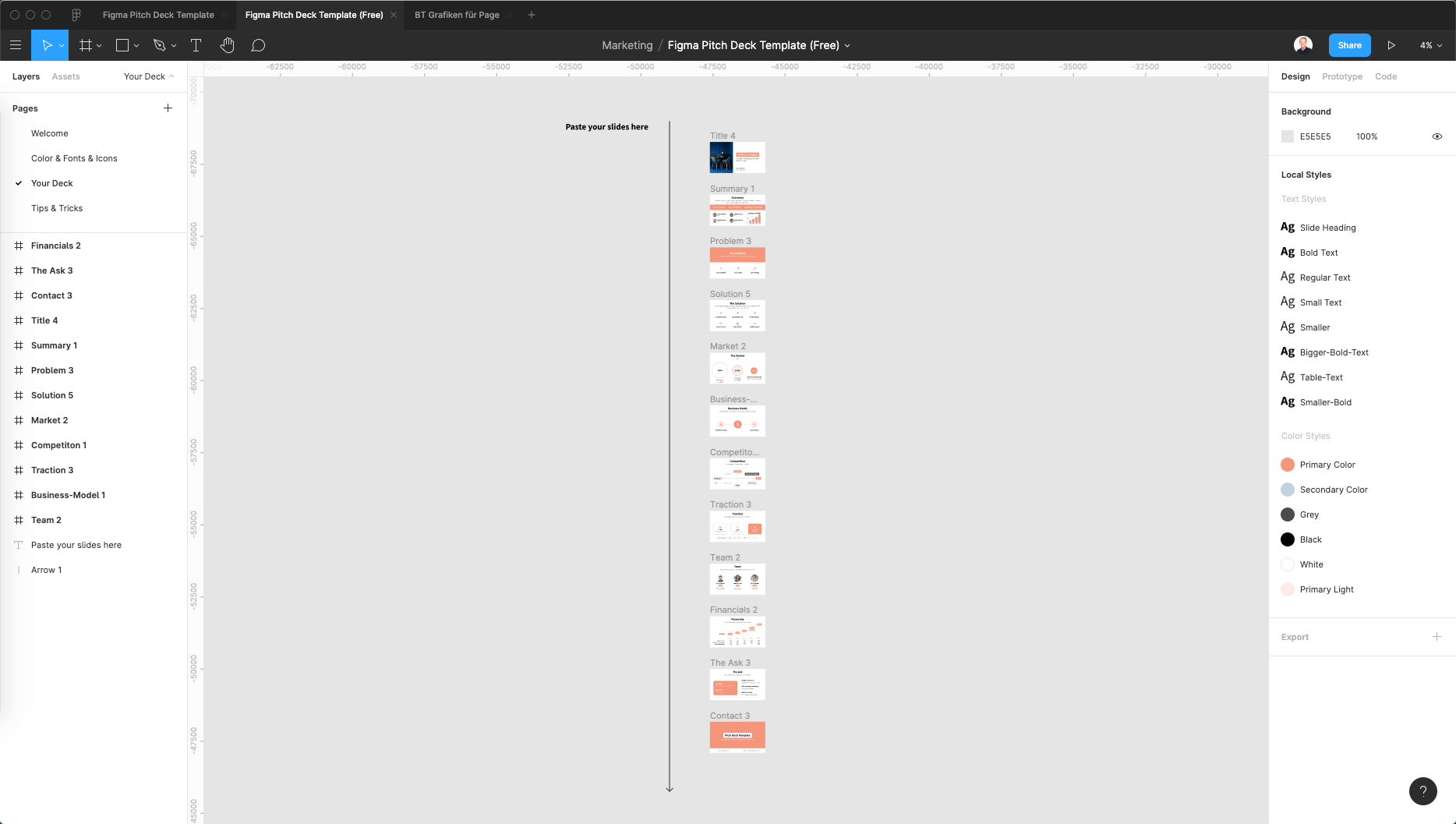Screen dimensions: 1456x824
Task: Select the Title 4 slide thumbnail
Action: [x=737, y=157]
